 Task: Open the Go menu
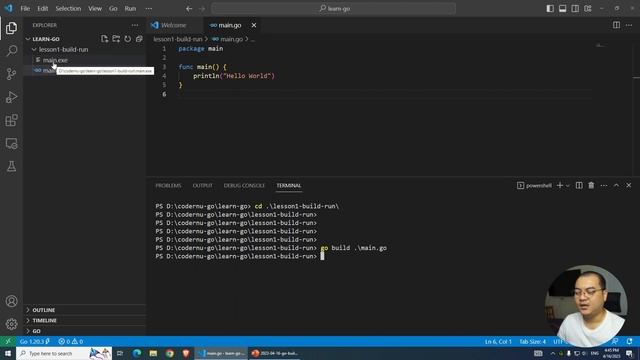[113, 8]
